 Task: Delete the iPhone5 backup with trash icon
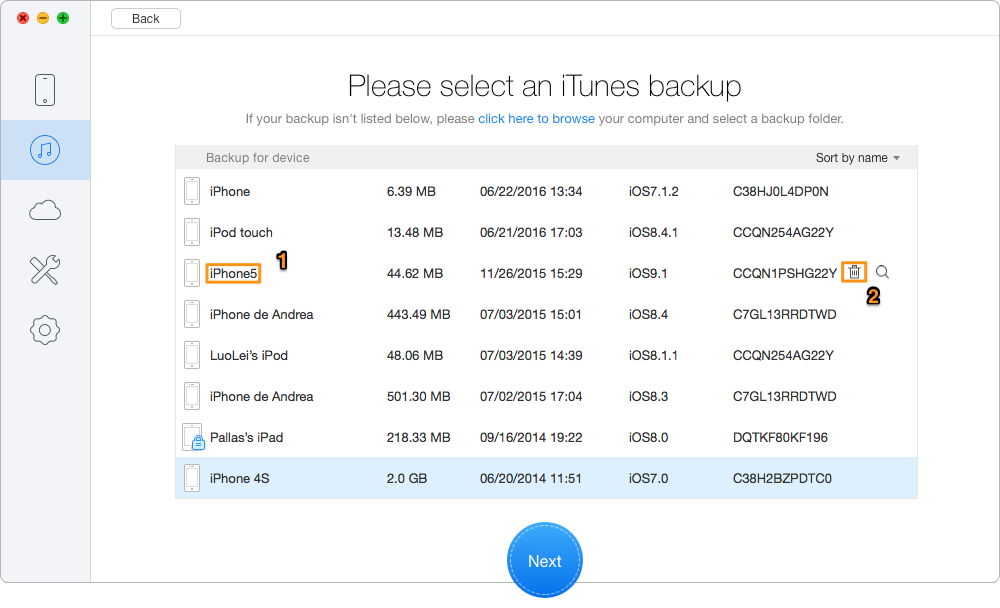point(854,272)
